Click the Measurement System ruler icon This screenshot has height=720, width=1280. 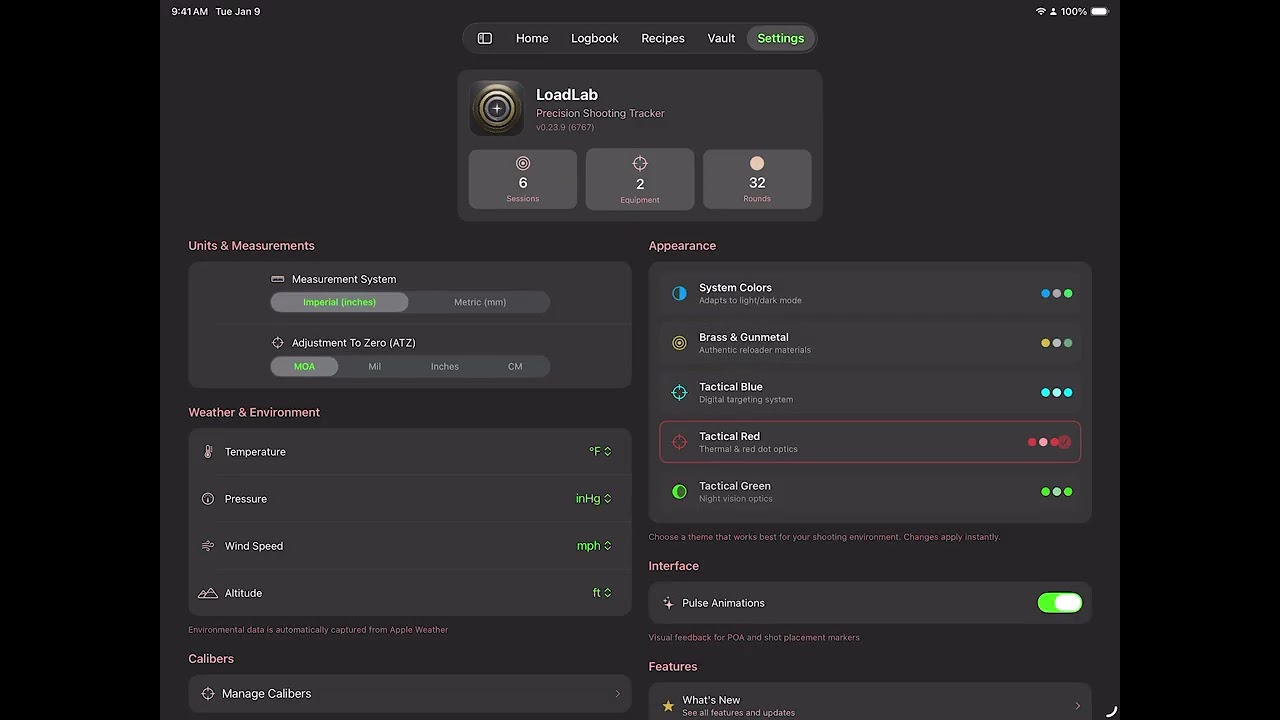point(278,279)
